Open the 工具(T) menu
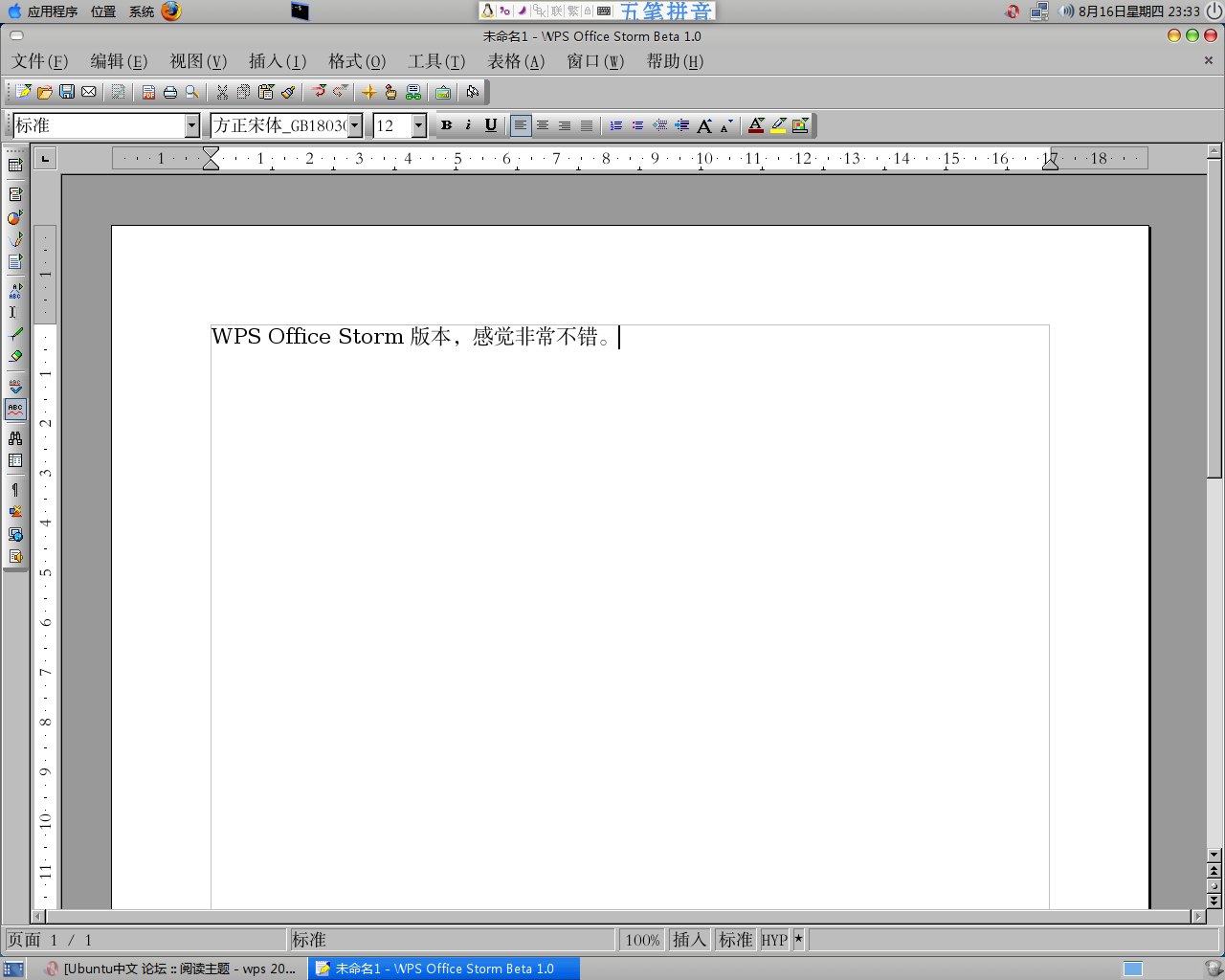Image resolution: width=1225 pixels, height=980 pixels. pyautogui.click(x=436, y=61)
